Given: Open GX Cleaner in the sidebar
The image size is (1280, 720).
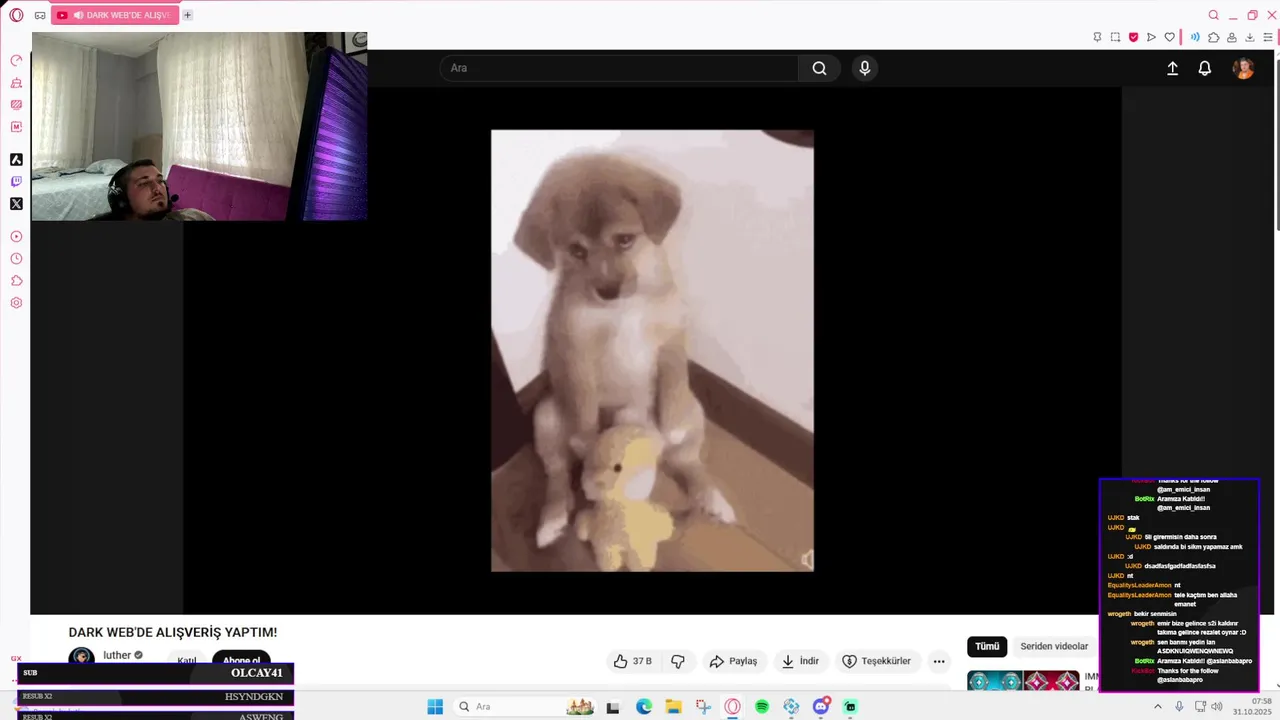Looking at the screenshot, I should [x=16, y=83].
